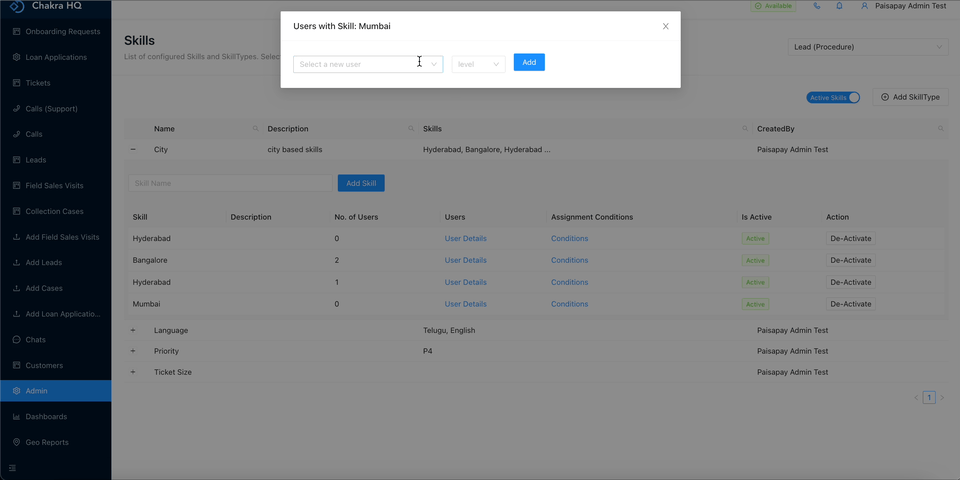Click the Add Cases upload icon
The width and height of the screenshot is (960, 480).
[x=17, y=288]
